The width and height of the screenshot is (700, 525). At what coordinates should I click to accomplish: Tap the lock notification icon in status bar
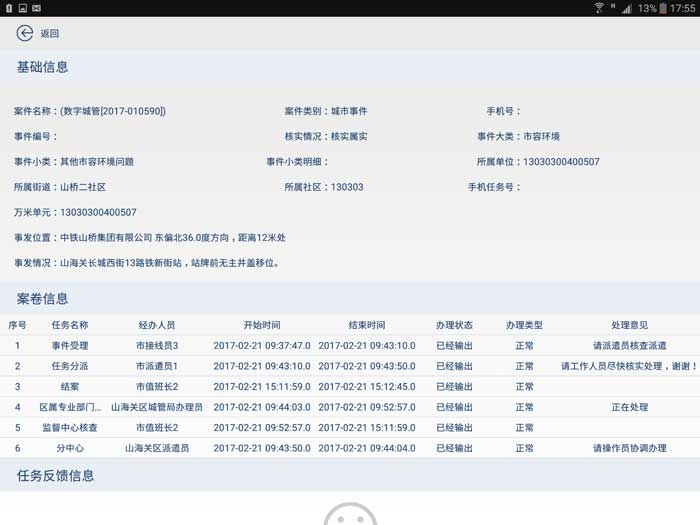pyautogui.click(x=9, y=8)
